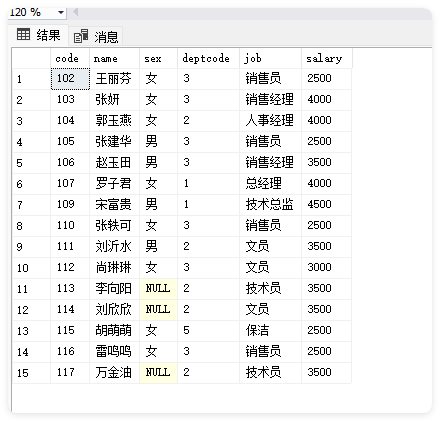Switch to the 消息 tab
Screen dimensions: 440x421
click(x=96, y=36)
